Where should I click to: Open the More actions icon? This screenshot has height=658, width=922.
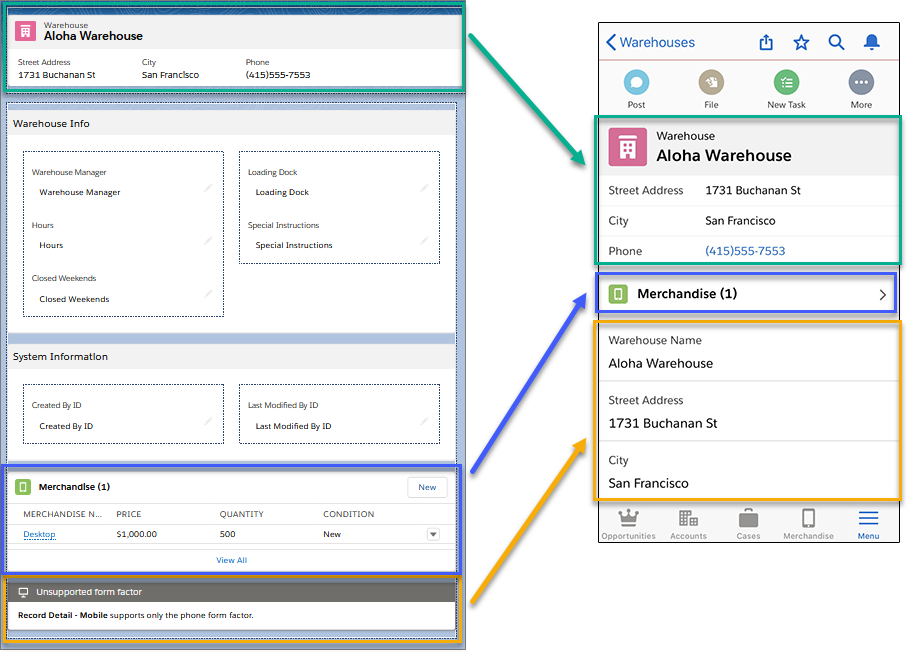point(861,84)
